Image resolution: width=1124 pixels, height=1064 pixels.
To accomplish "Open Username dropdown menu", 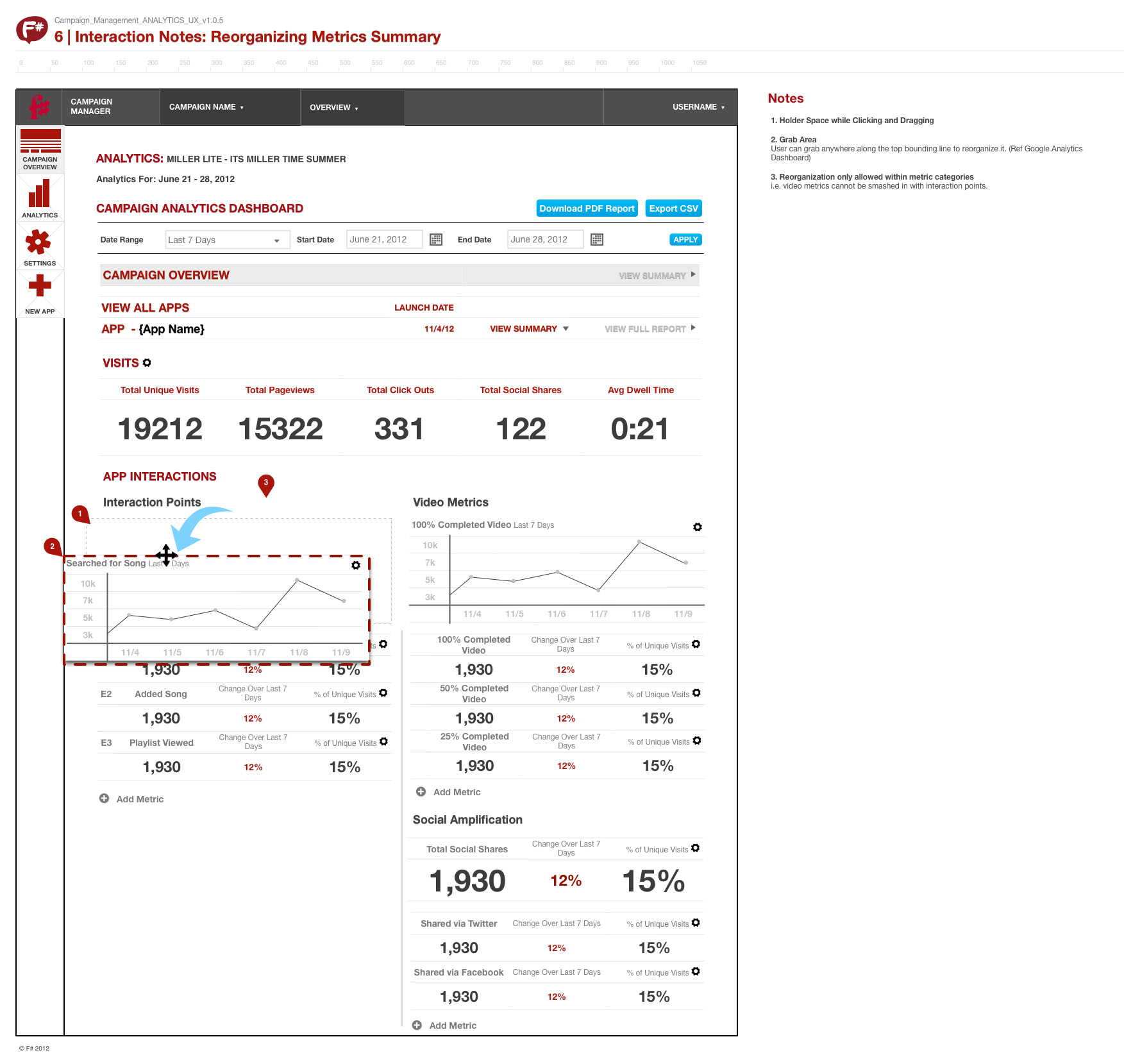I will point(698,107).
